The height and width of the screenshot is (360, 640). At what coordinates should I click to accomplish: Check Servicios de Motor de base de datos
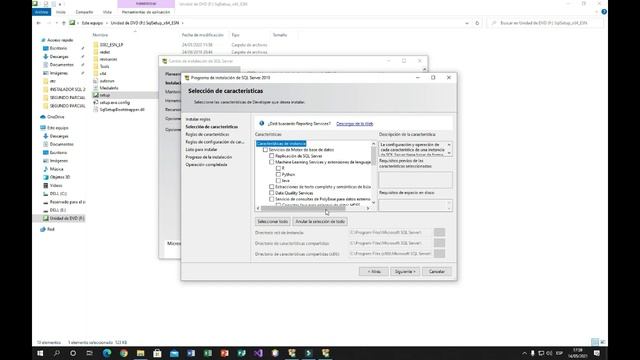pyautogui.click(x=265, y=150)
